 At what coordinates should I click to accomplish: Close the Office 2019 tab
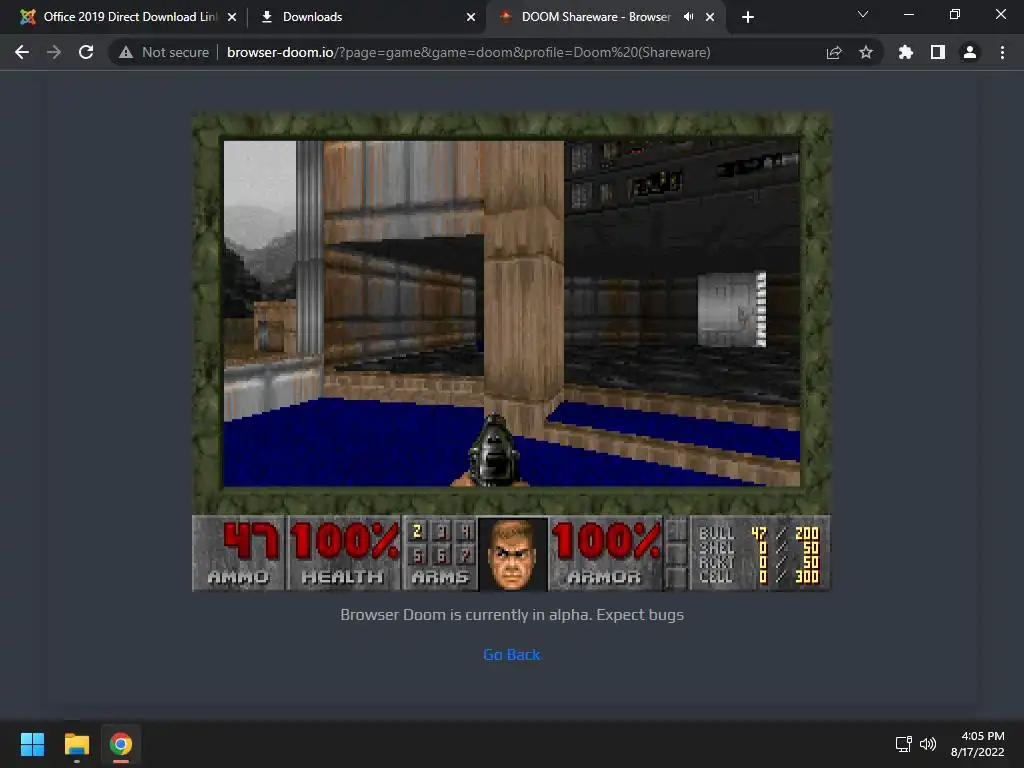(x=232, y=17)
